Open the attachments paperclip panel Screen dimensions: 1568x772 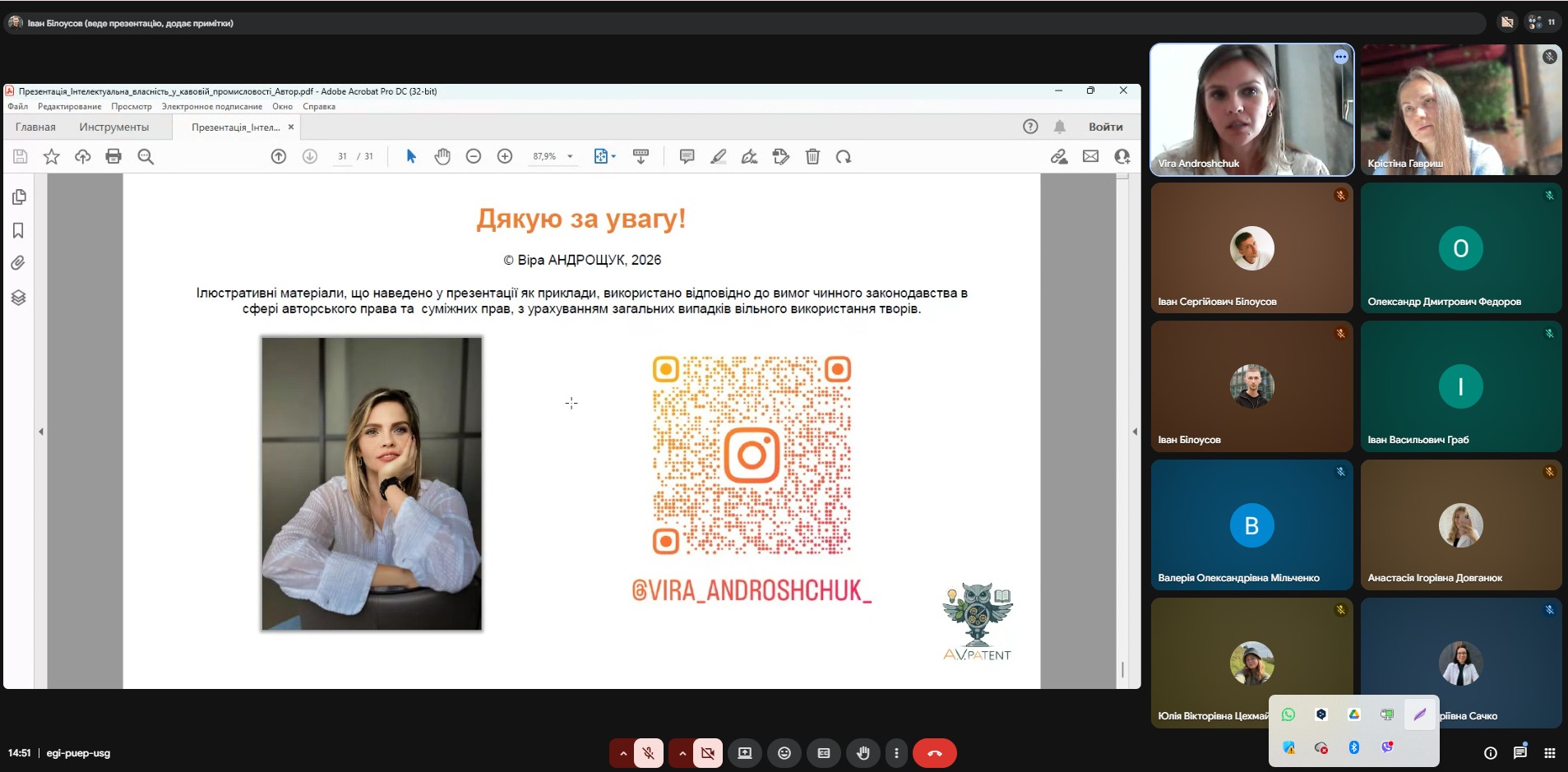tap(18, 263)
